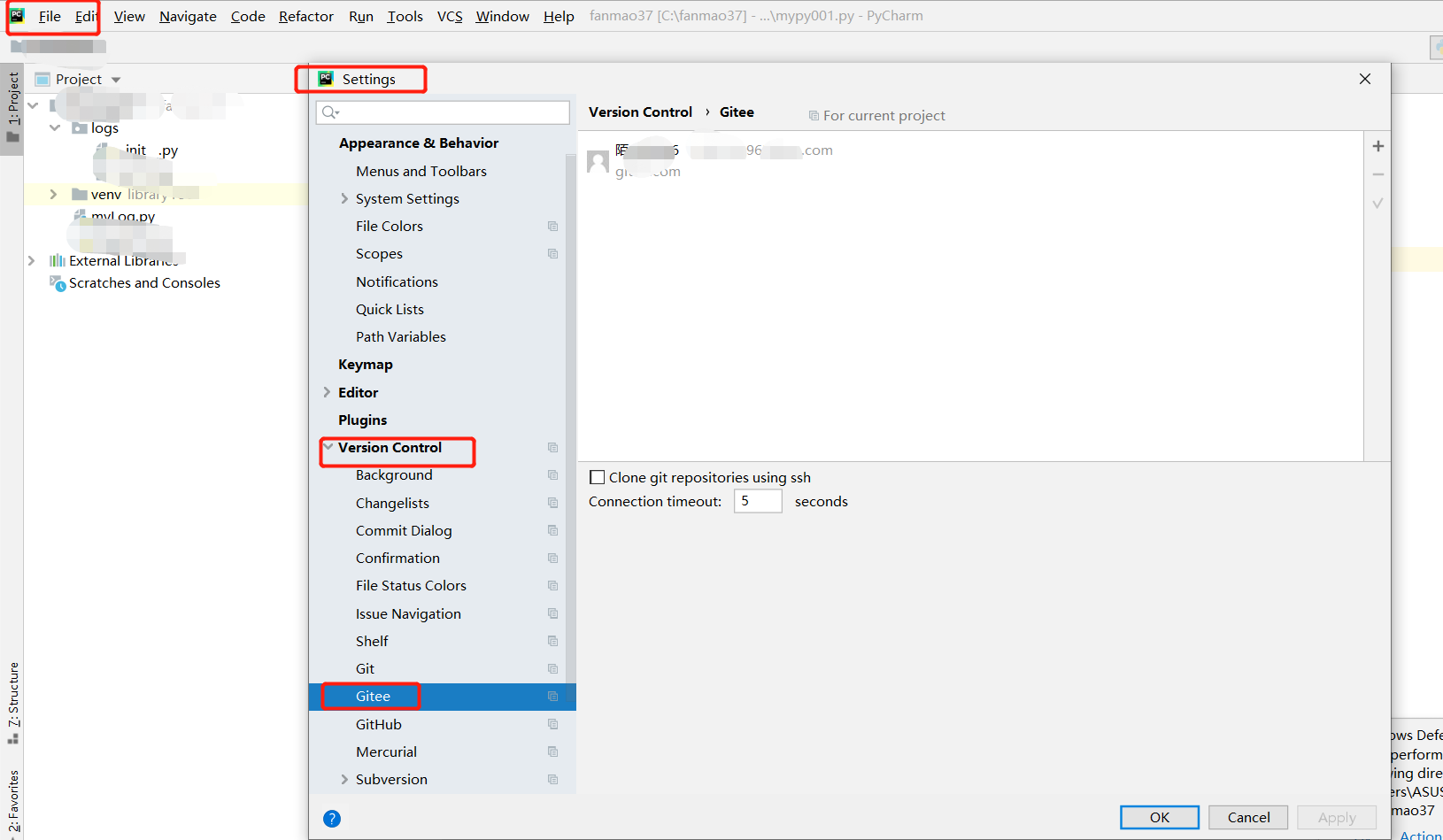Click the Settings search field

pos(443,112)
